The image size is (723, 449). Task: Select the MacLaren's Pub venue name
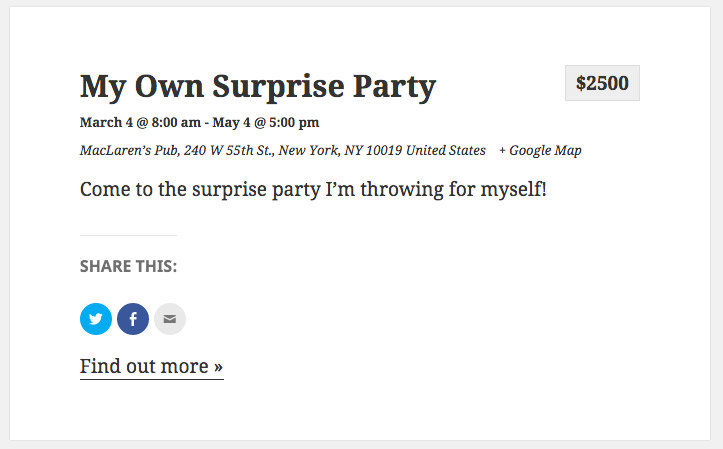coord(122,151)
